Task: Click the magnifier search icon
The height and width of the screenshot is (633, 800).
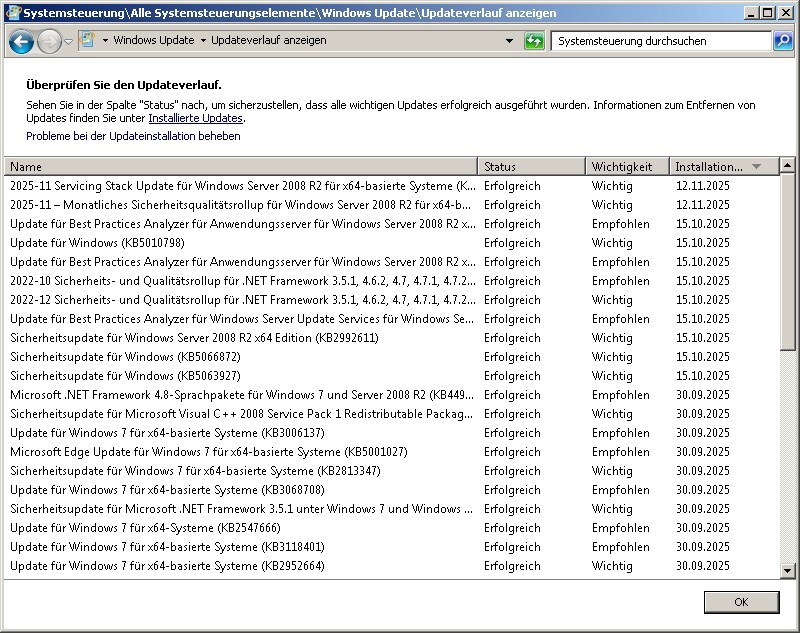Action: 784,41
